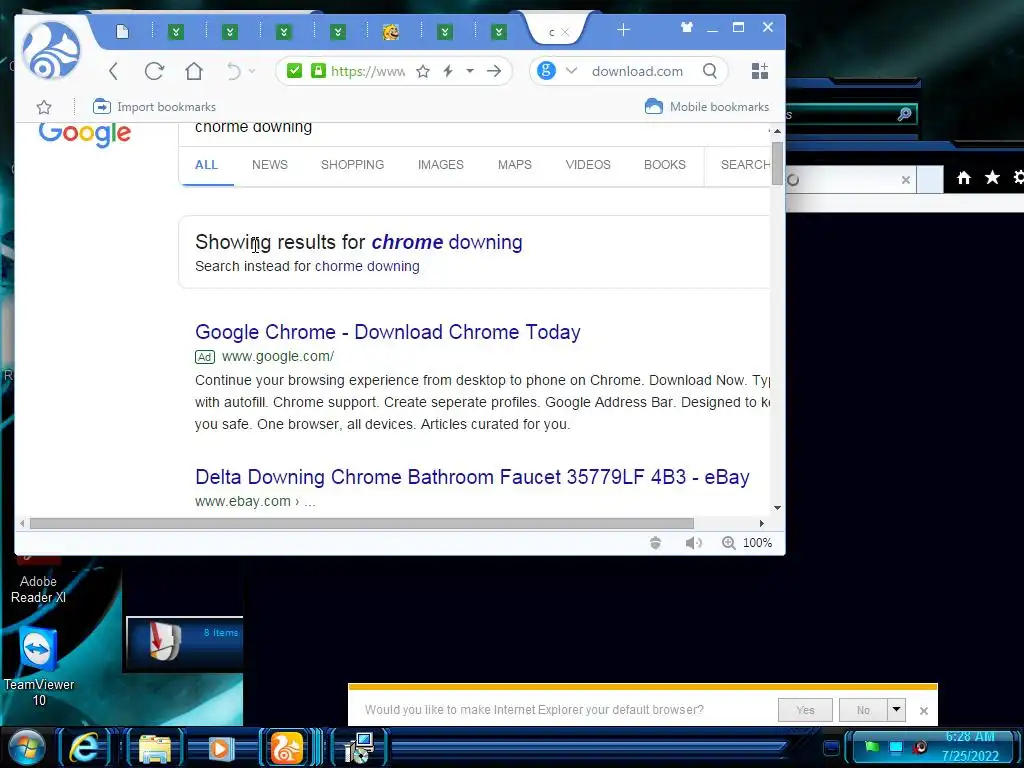Select the IMAGES results tab

coord(441,165)
